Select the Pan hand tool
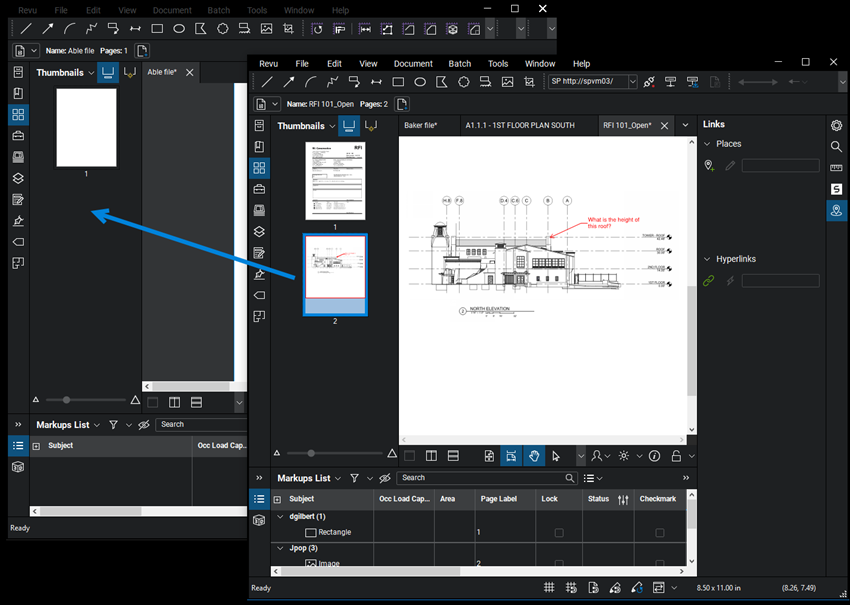The width and height of the screenshot is (850, 605). pos(534,456)
